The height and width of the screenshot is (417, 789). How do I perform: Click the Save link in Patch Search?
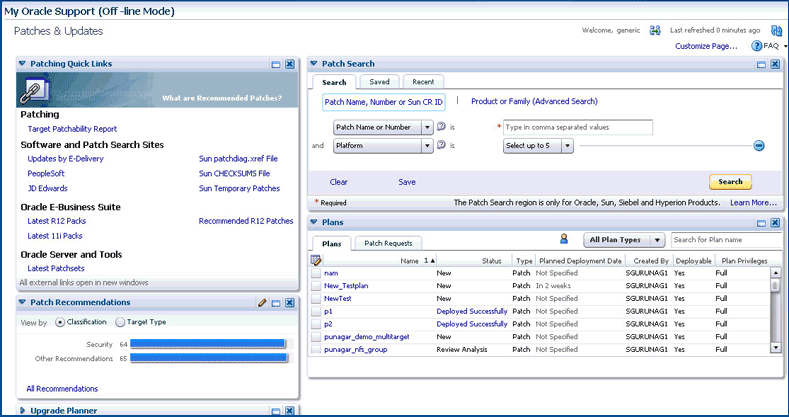[x=407, y=182]
